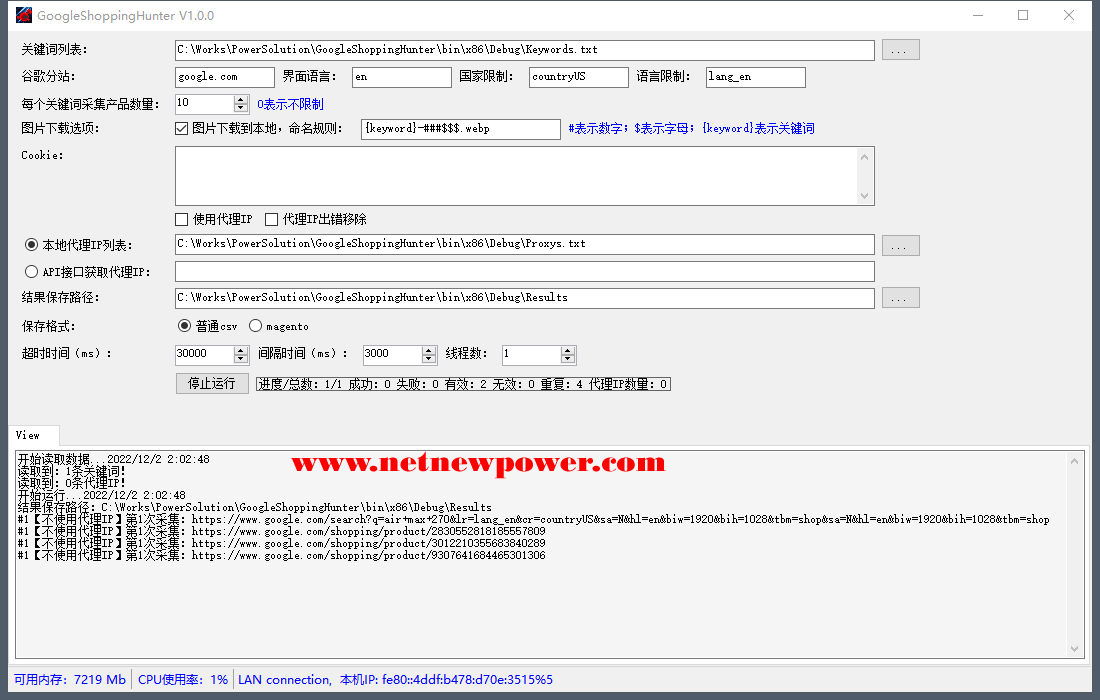Click the Results save path field
Screen dimensions: 1100x700
pos(525,298)
